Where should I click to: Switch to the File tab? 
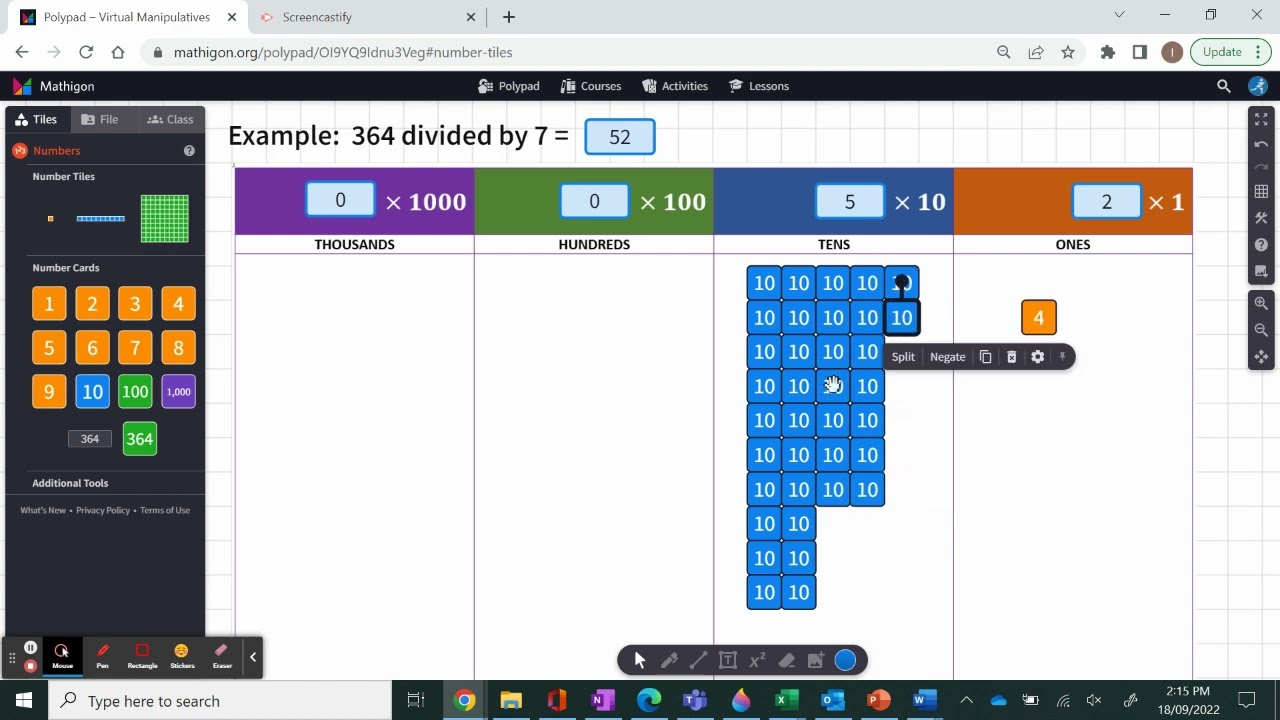pyautogui.click(x=100, y=119)
